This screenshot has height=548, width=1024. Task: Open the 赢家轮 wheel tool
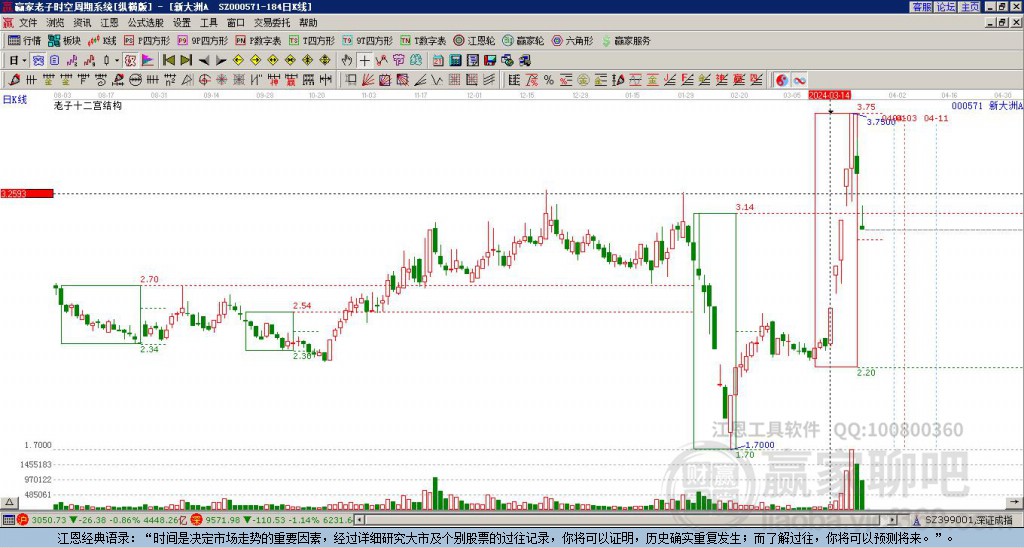(x=524, y=40)
